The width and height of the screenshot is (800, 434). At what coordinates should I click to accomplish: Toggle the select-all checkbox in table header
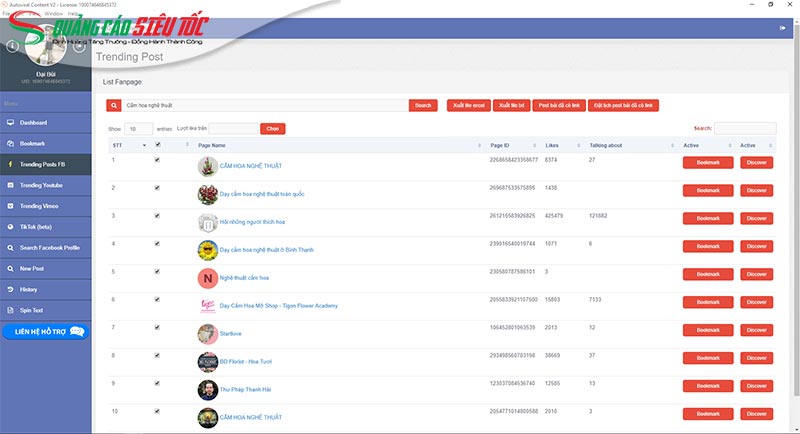pos(157,145)
